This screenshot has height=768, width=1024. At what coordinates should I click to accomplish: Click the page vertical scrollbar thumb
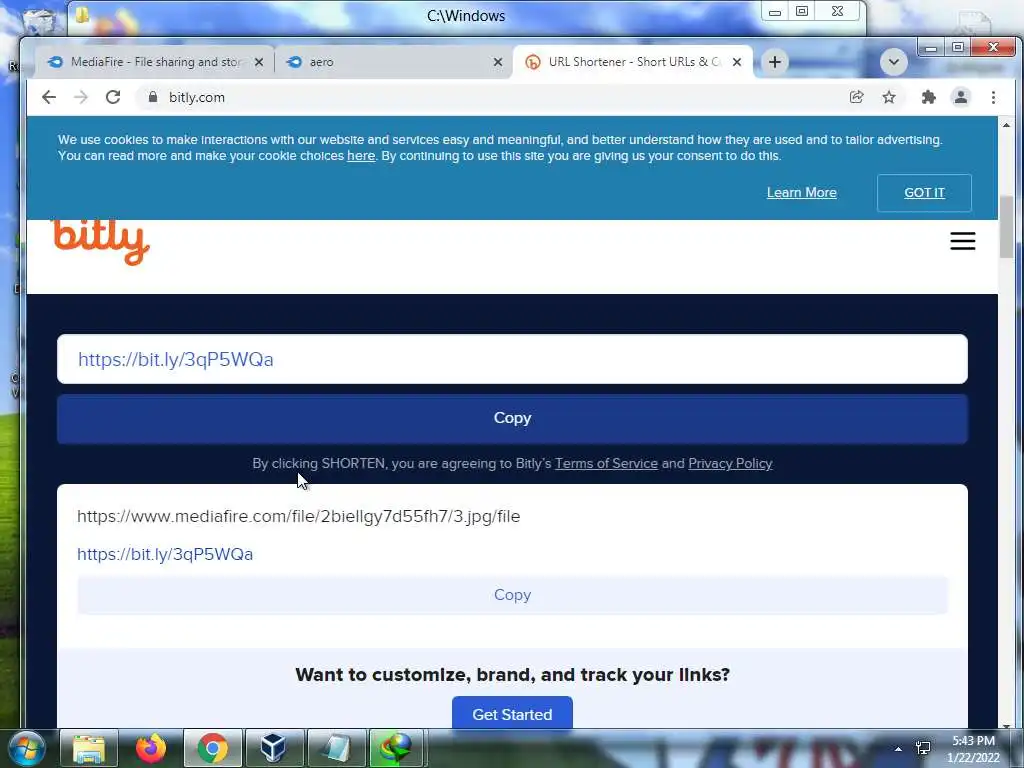tap(1006, 227)
